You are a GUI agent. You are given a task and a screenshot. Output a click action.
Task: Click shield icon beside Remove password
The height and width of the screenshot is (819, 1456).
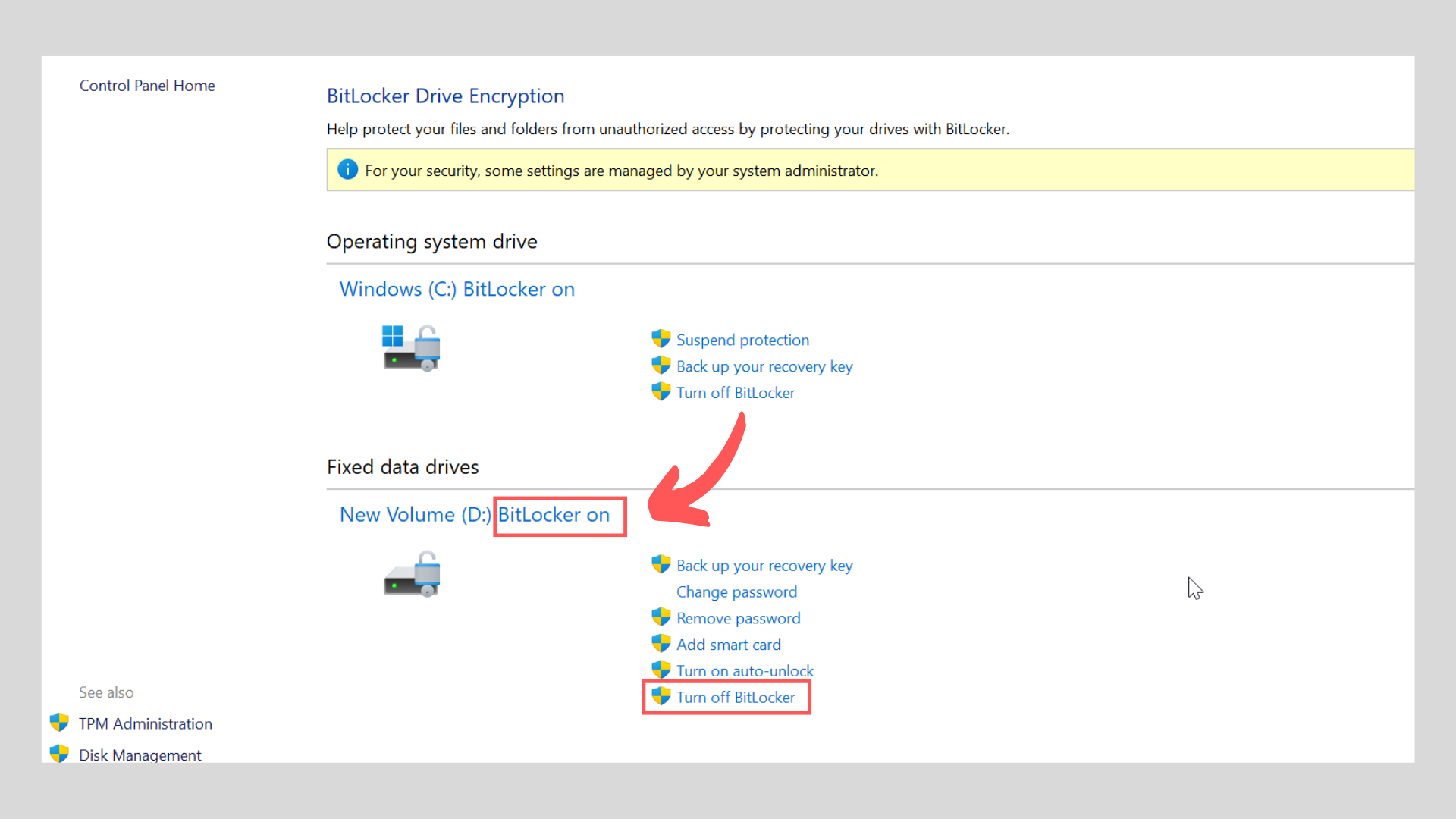661,617
